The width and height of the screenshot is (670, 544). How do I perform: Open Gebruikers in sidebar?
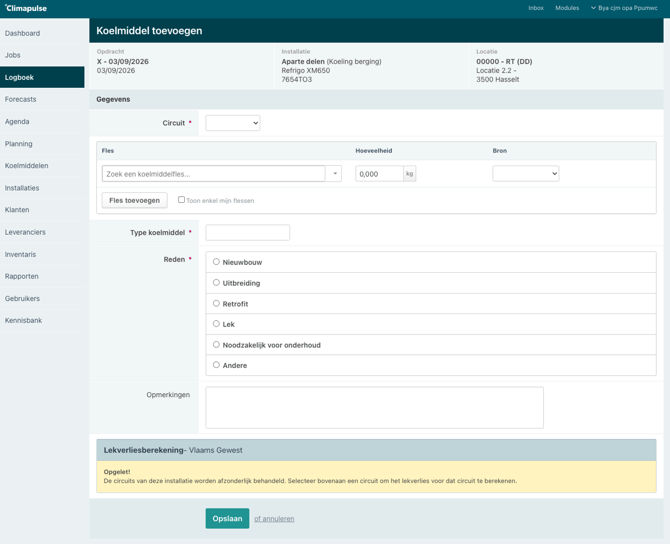point(42,298)
